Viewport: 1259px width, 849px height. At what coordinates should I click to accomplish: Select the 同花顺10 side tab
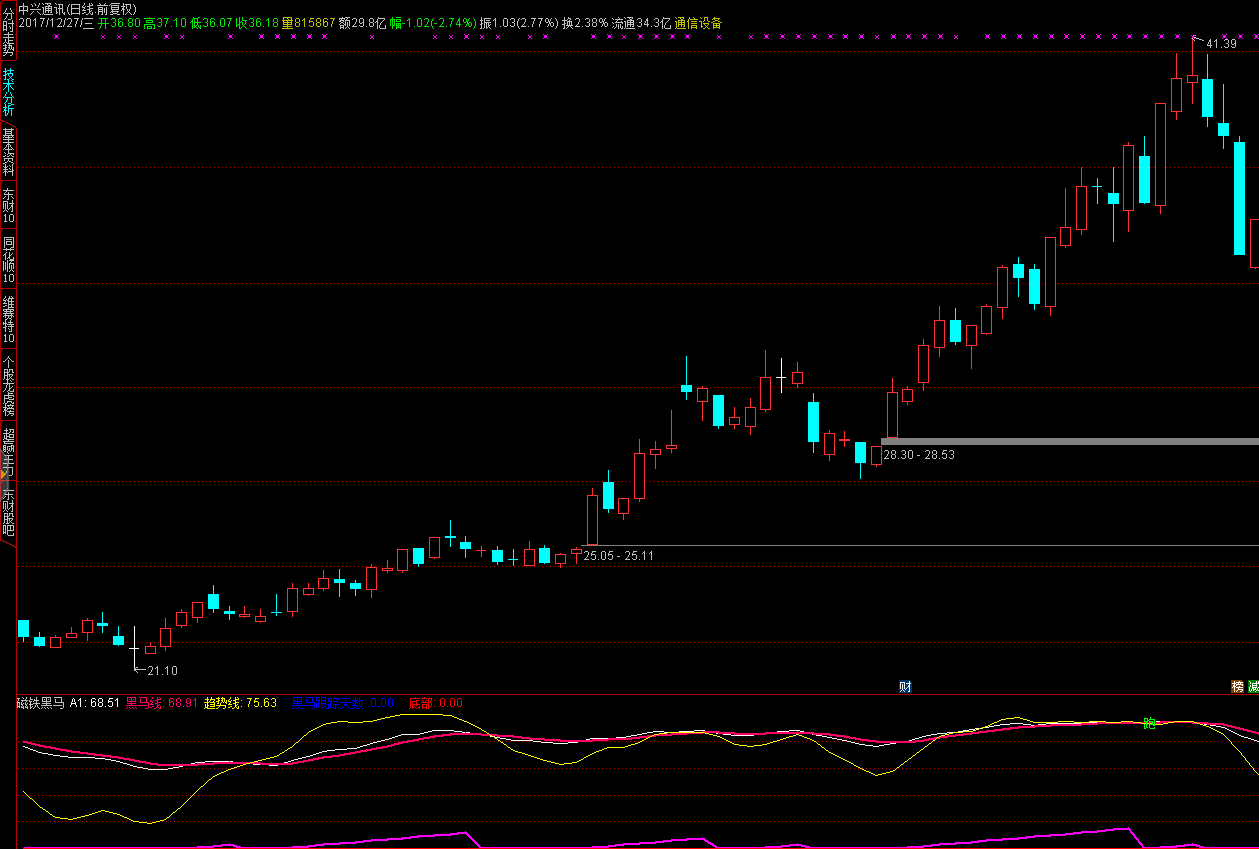[x=8, y=259]
